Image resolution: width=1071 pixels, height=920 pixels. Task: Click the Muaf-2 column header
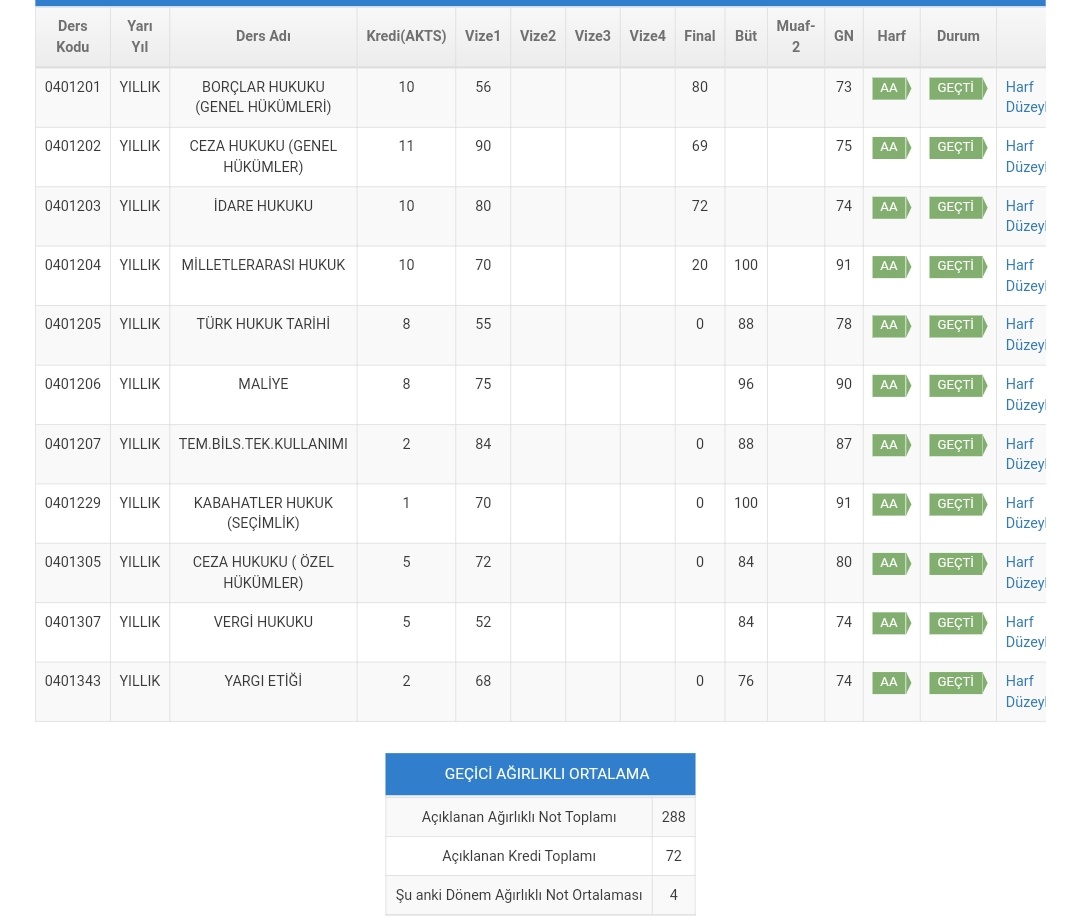tap(796, 36)
